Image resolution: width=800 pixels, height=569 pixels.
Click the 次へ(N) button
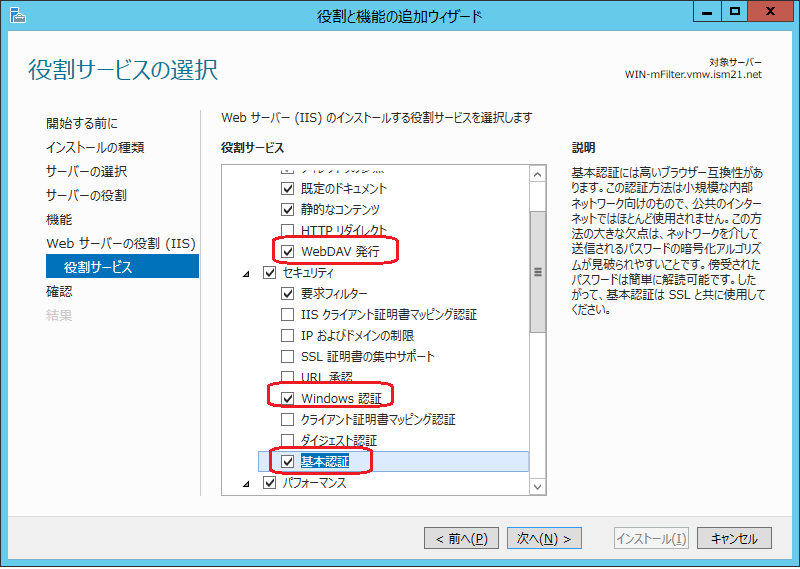(x=544, y=538)
